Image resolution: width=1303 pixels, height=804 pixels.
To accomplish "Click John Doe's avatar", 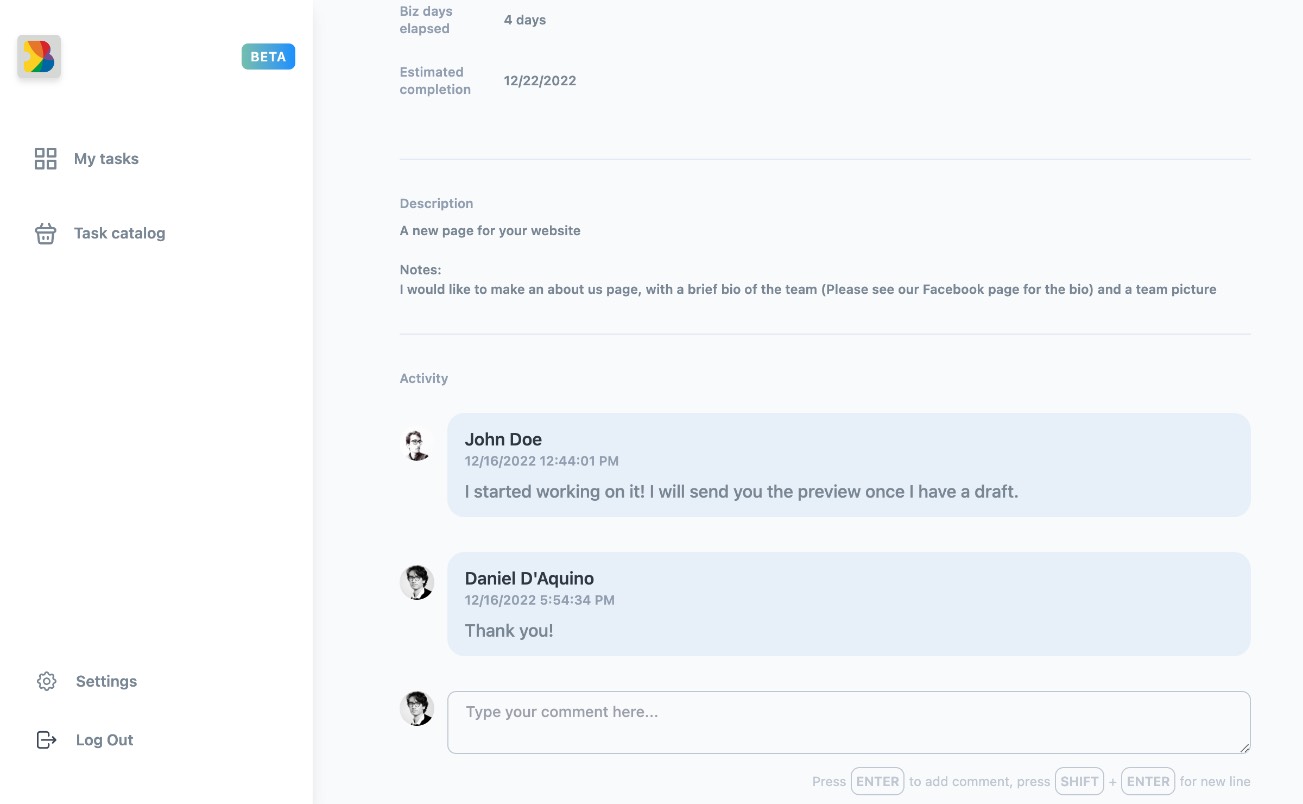I will click(x=417, y=444).
